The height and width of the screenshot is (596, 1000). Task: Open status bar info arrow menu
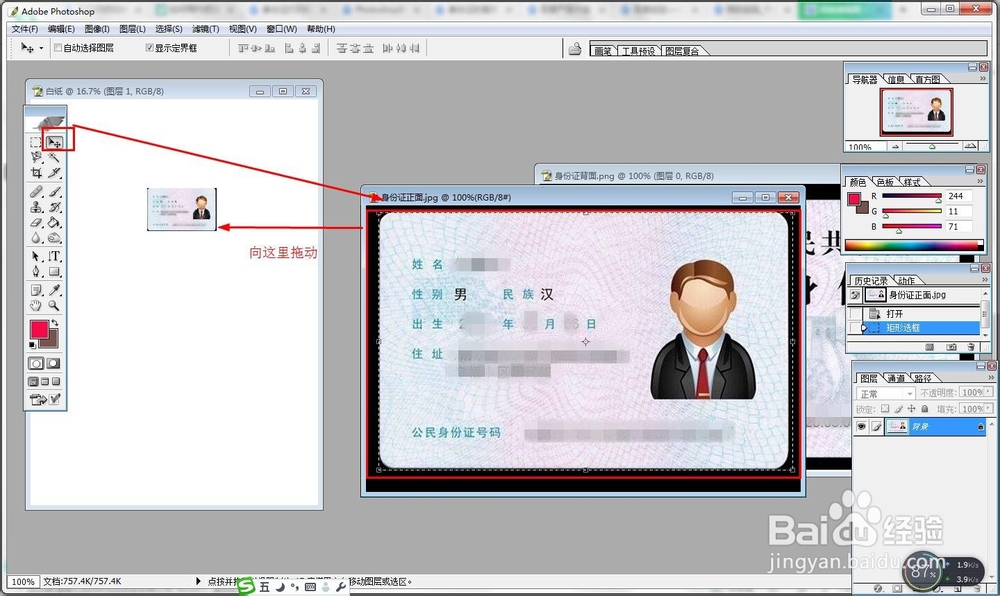pyautogui.click(x=198, y=581)
